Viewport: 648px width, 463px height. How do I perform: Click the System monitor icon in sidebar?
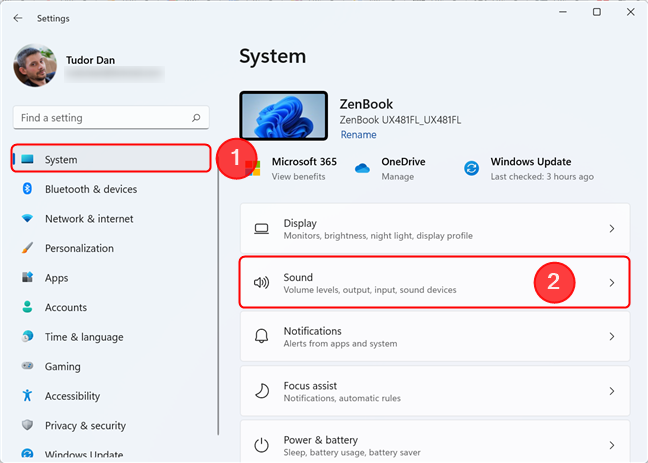pos(27,159)
